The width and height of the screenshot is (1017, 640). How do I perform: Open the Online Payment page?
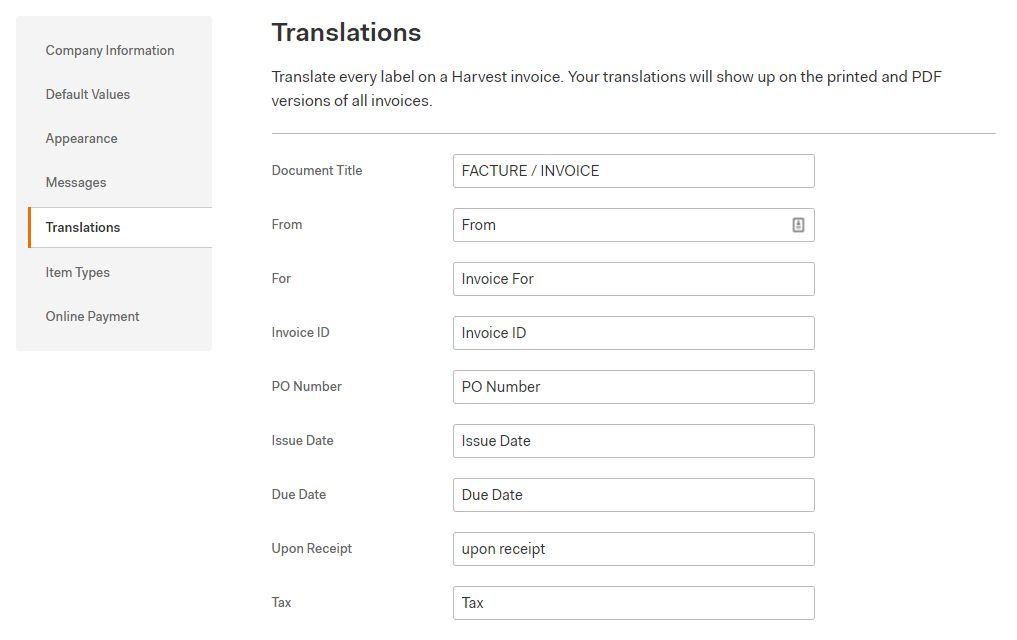click(92, 316)
